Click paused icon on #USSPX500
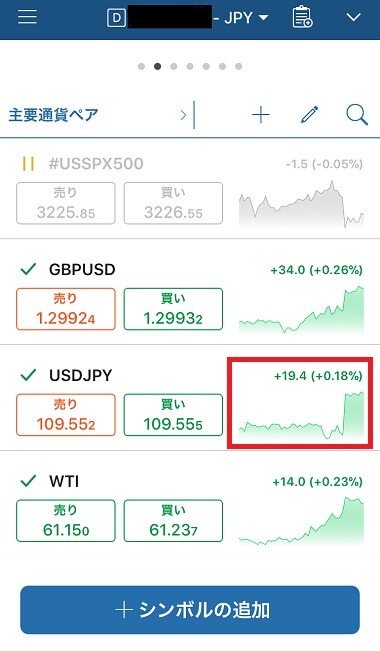The height and width of the screenshot is (651, 380). (x=28, y=164)
